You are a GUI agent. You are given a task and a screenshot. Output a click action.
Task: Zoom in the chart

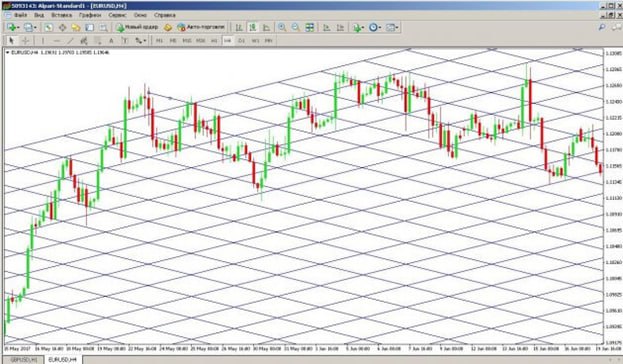(x=282, y=27)
